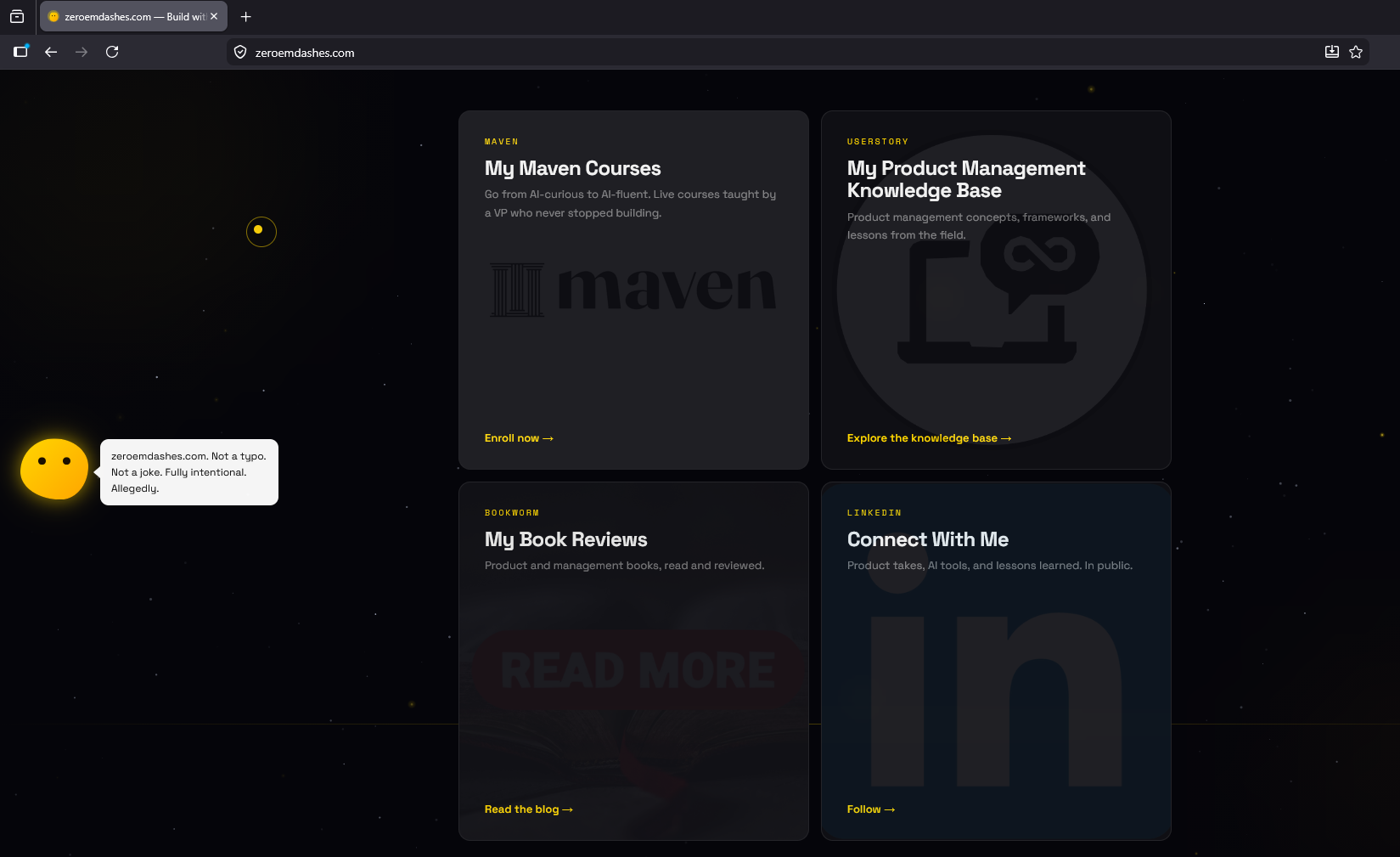Viewport: 1400px width, 857px height.
Task: Click the USERSTORY category label
Action: point(877,142)
